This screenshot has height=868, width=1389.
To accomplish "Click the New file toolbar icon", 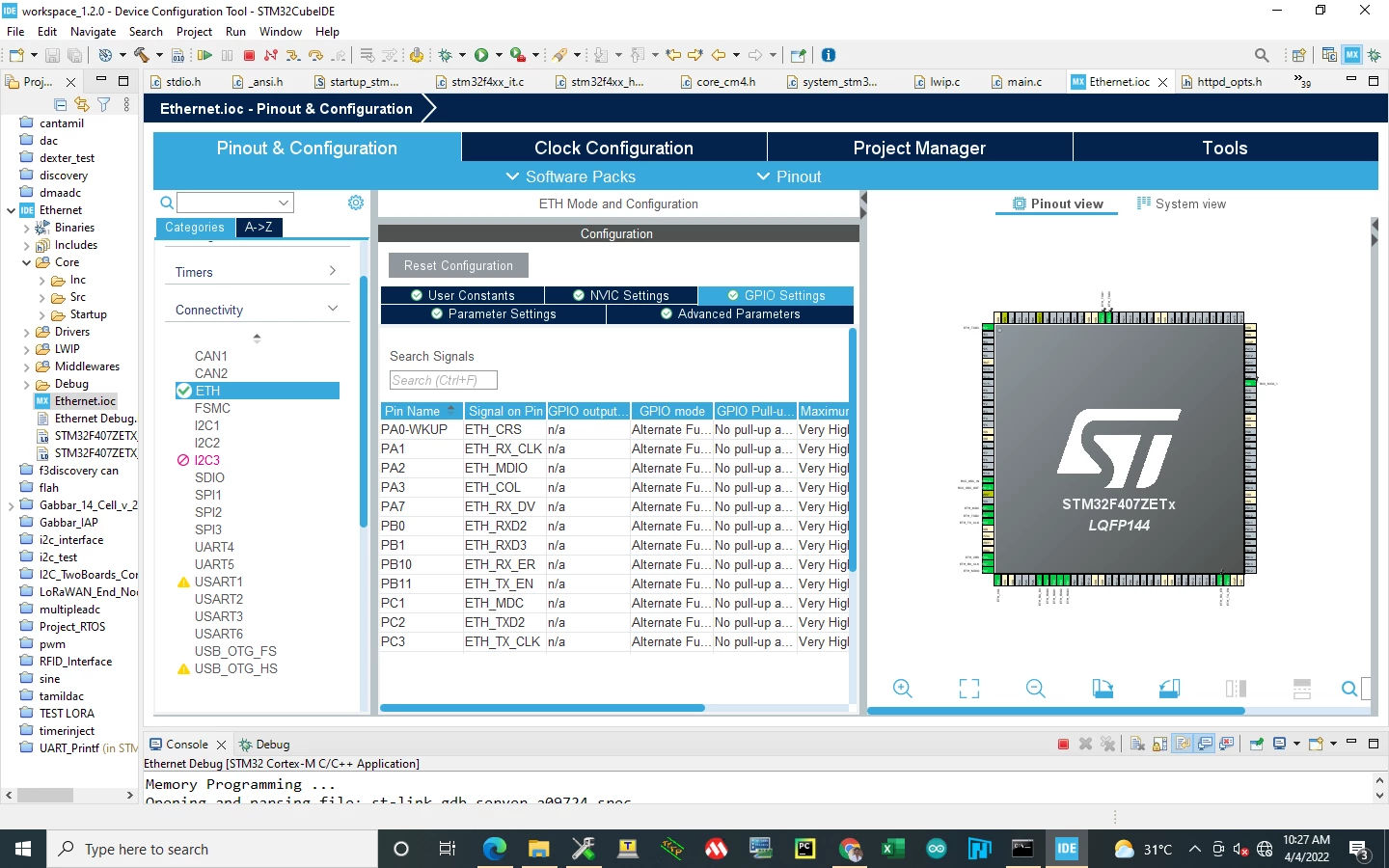I will point(18,55).
